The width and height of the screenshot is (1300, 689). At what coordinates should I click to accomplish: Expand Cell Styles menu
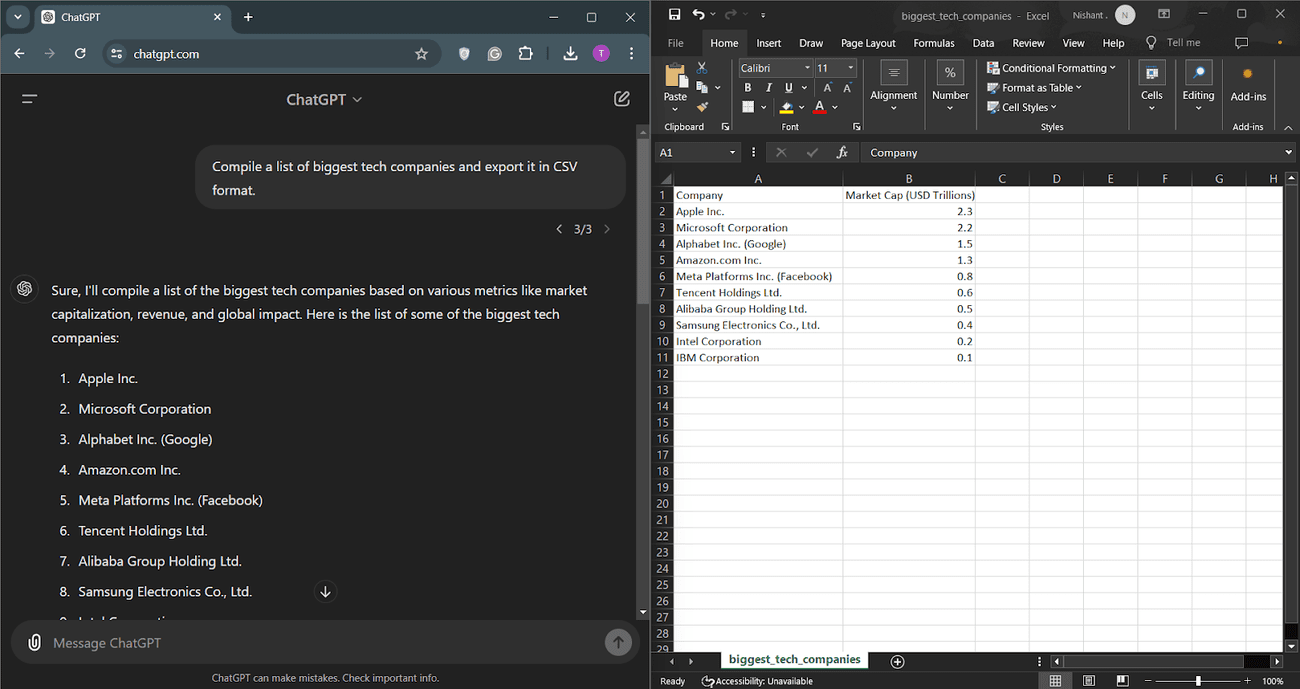tap(1022, 107)
